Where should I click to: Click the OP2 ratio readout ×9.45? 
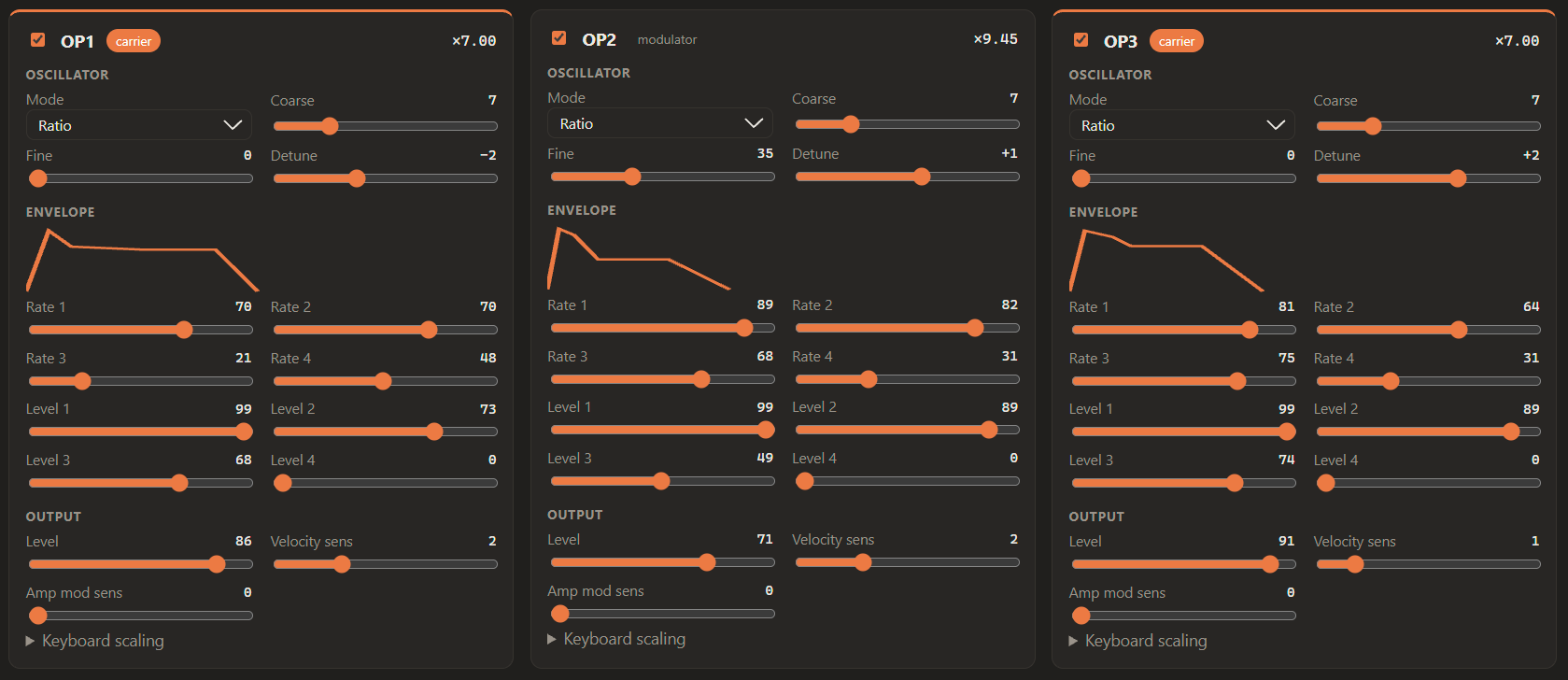coord(996,39)
